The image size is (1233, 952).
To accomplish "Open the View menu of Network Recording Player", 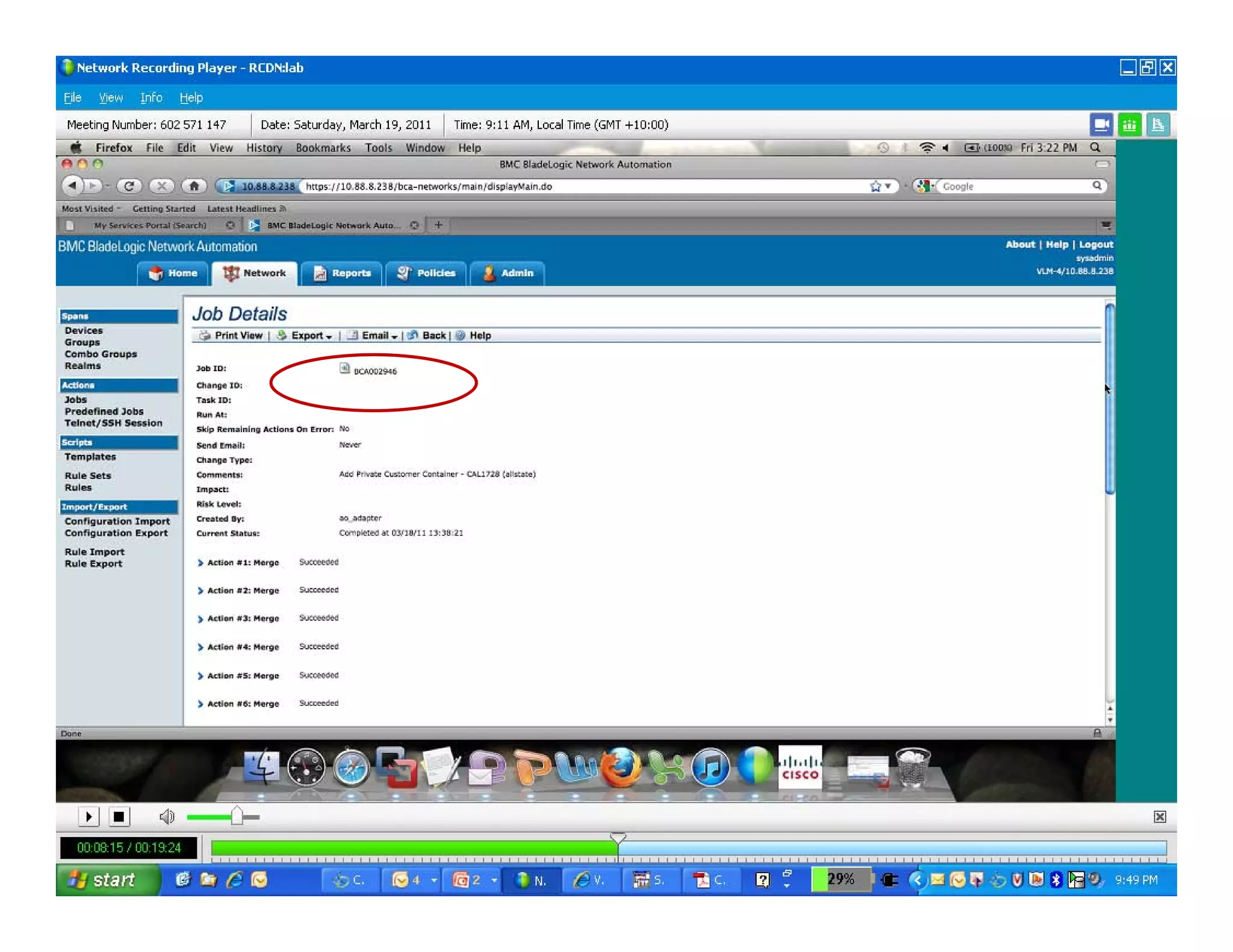I will (111, 97).
